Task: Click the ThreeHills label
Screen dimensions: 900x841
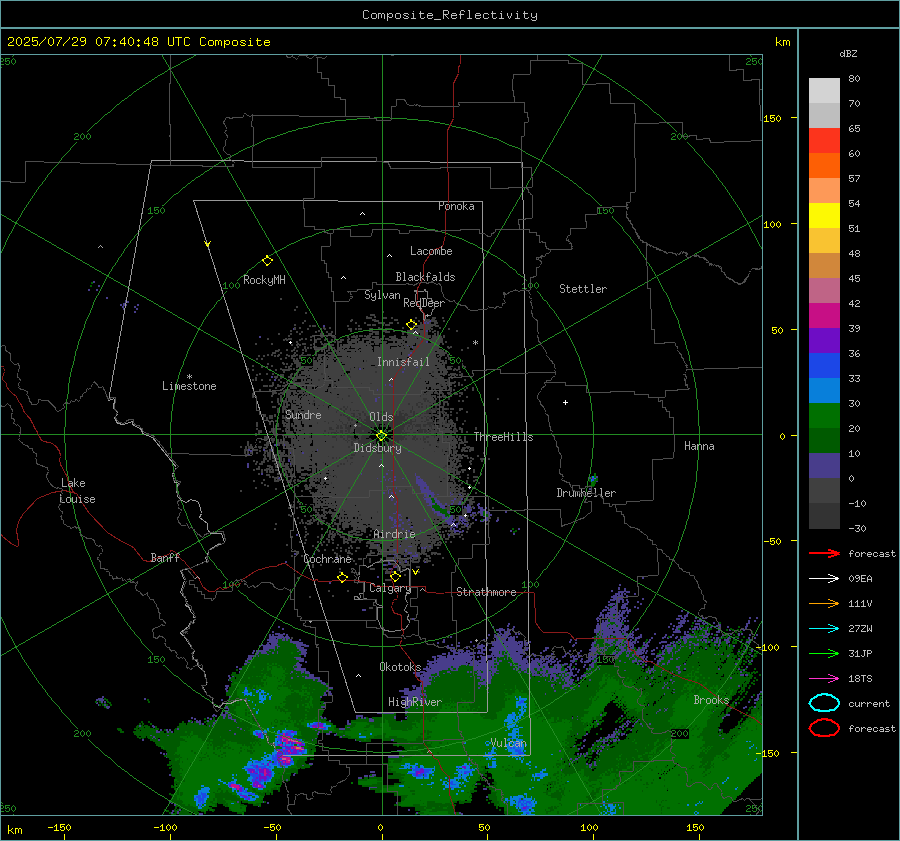Action: tap(503, 437)
